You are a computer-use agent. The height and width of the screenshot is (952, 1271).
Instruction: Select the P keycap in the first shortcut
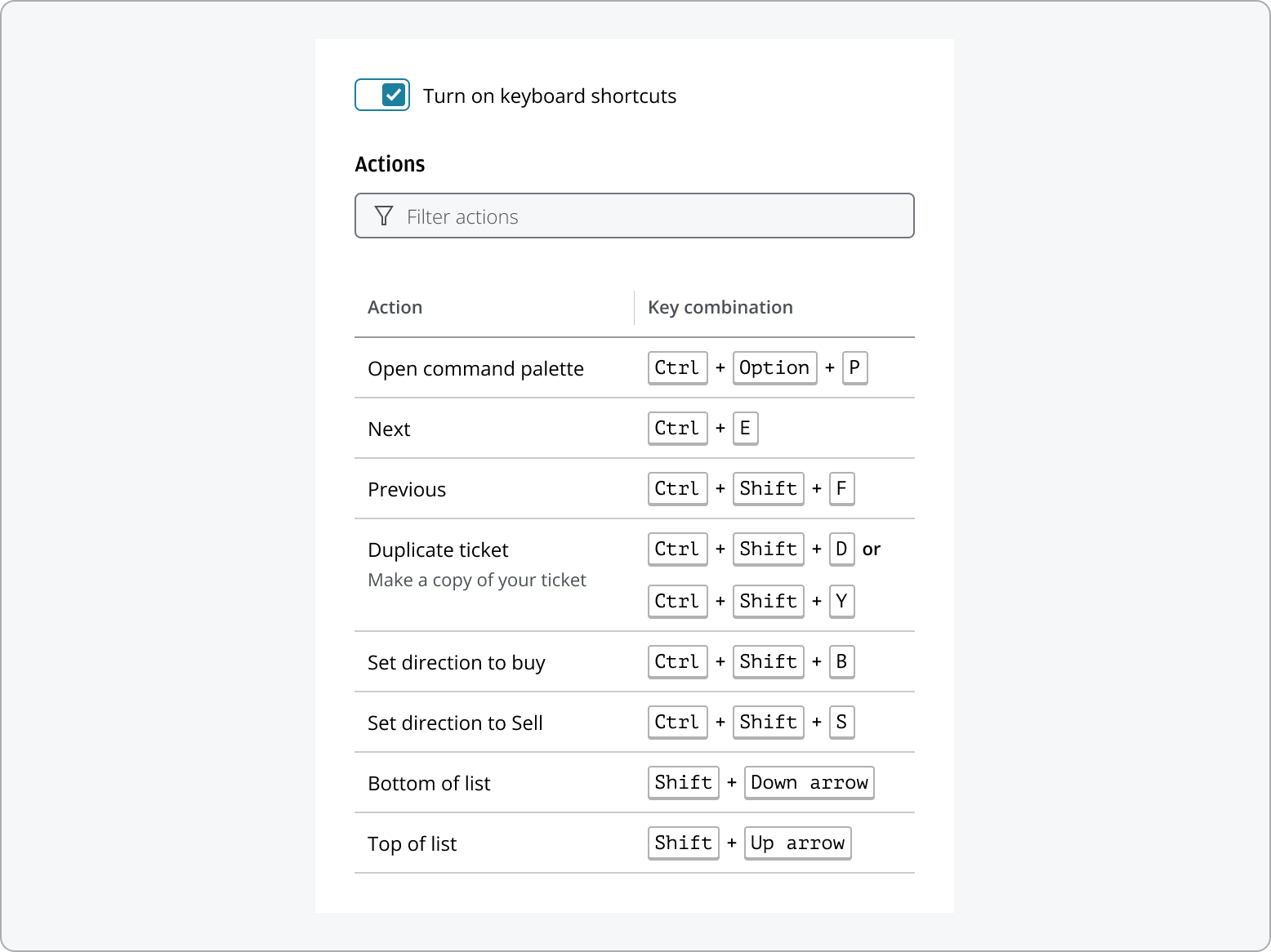click(x=854, y=367)
